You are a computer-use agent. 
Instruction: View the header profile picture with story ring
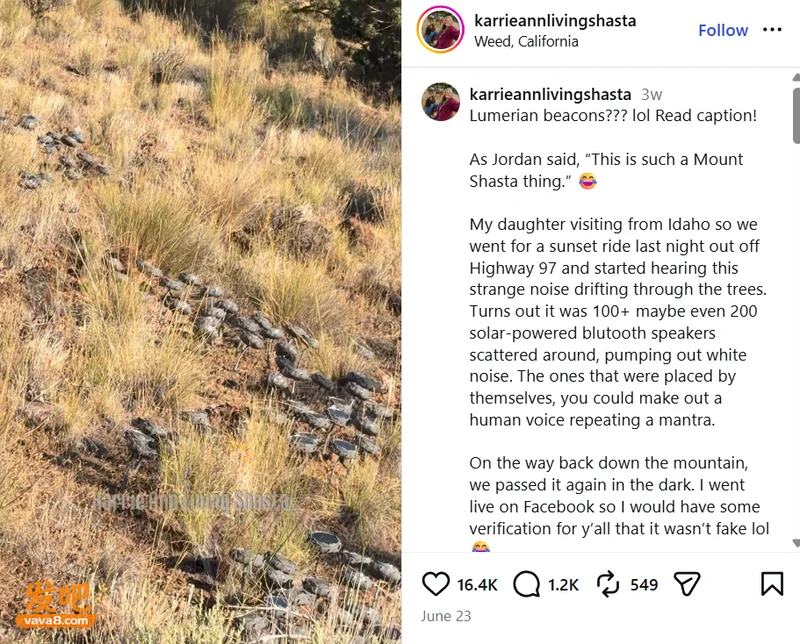tap(441, 30)
